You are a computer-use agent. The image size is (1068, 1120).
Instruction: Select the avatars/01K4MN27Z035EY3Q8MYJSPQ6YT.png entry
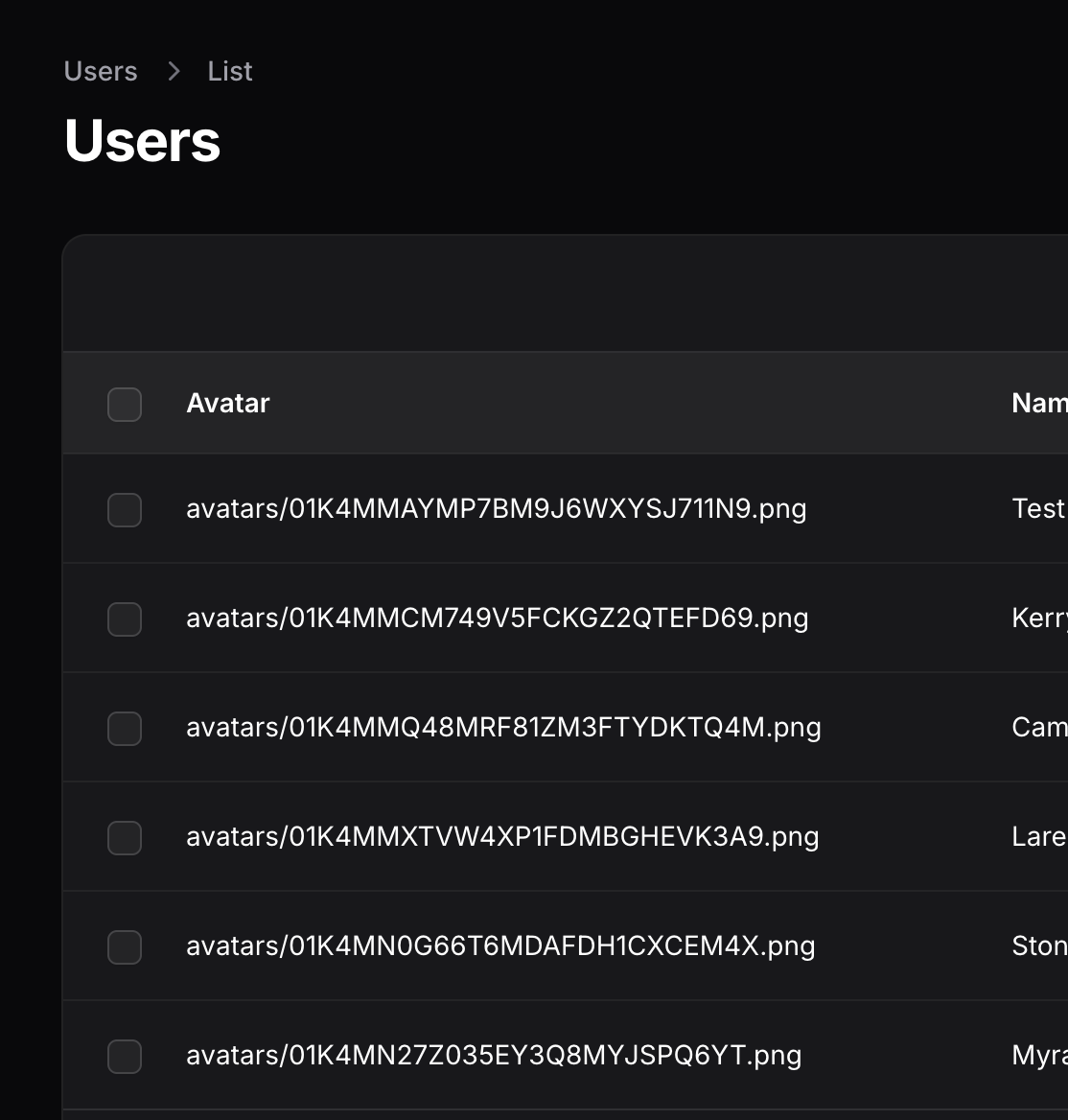coord(494,1055)
